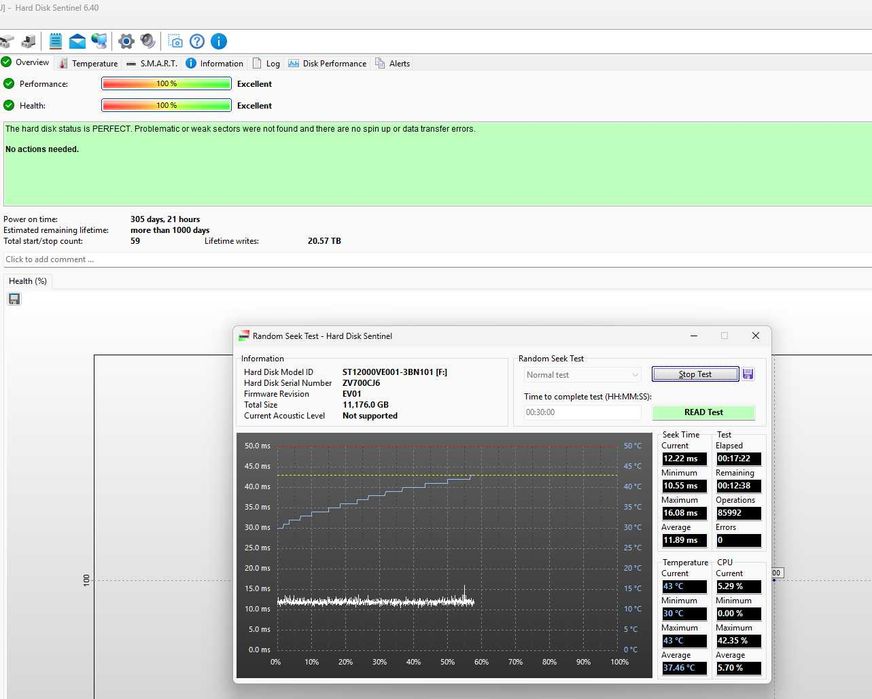Viewport: 872px width, 699px height.
Task: Click the seek time Current 12.22 ms value
Action: (x=684, y=459)
